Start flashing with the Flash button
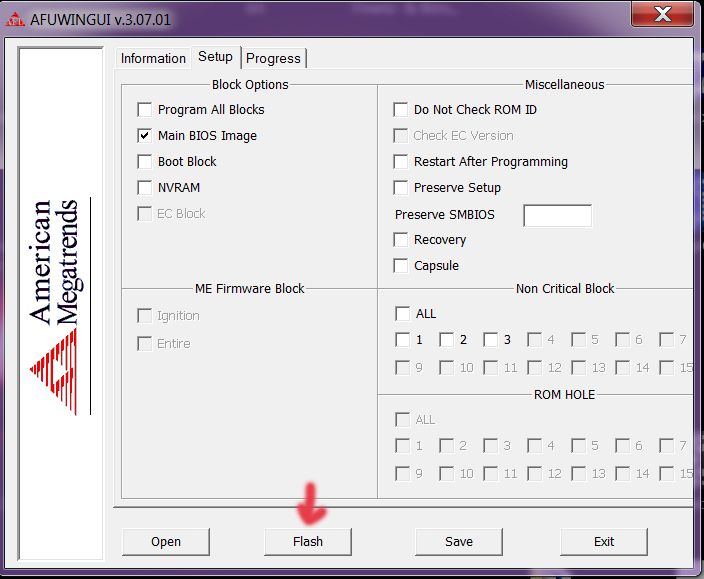 coord(308,542)
